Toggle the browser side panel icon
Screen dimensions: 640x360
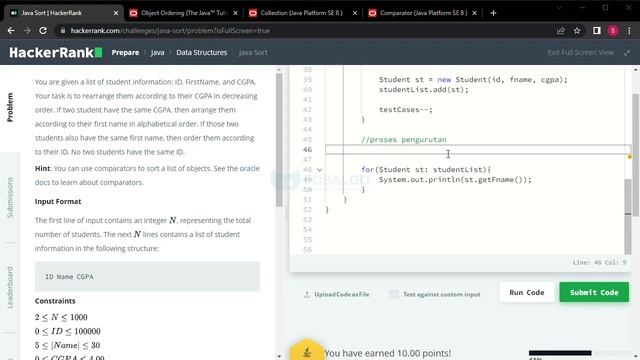597,31
